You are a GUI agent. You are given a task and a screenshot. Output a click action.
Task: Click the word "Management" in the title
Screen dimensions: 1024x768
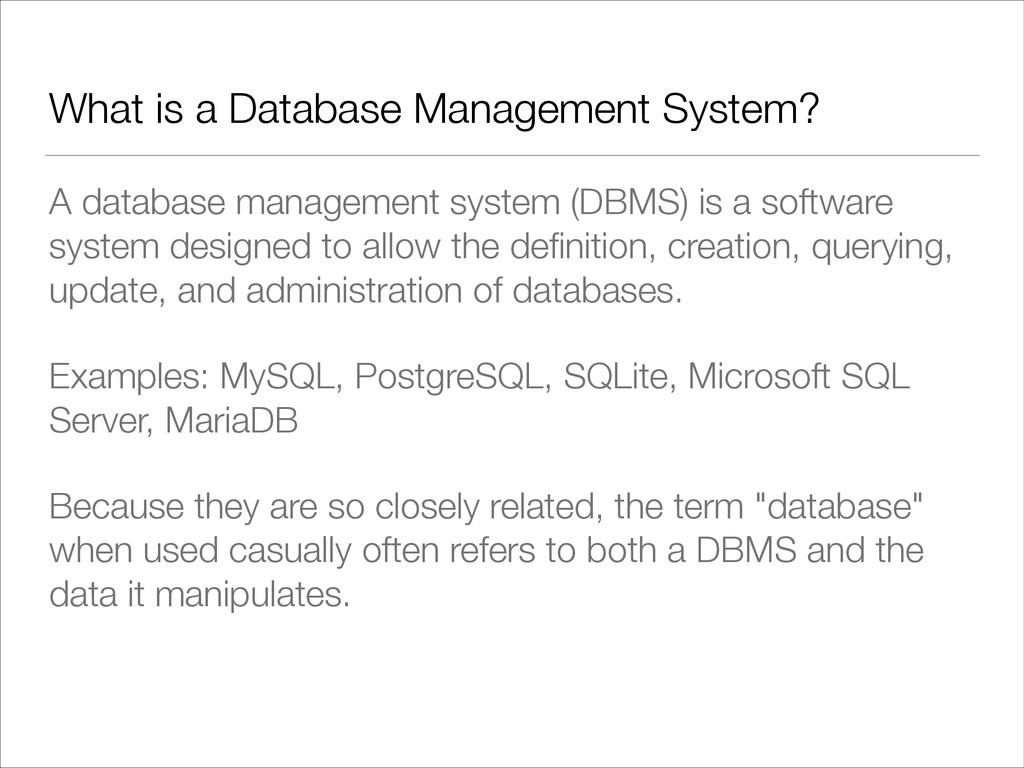[531, 110]
